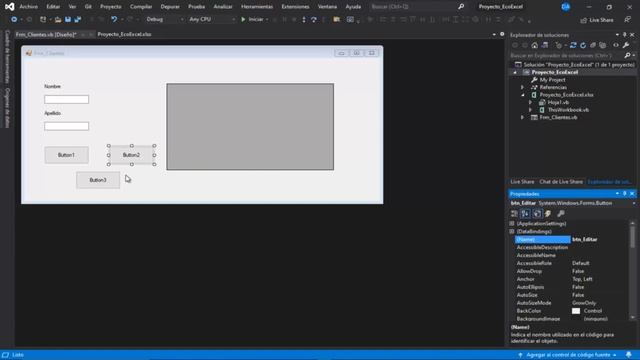
Task: Expand the Referencias node
Action: pyautogui.click(x=522, y=87)
